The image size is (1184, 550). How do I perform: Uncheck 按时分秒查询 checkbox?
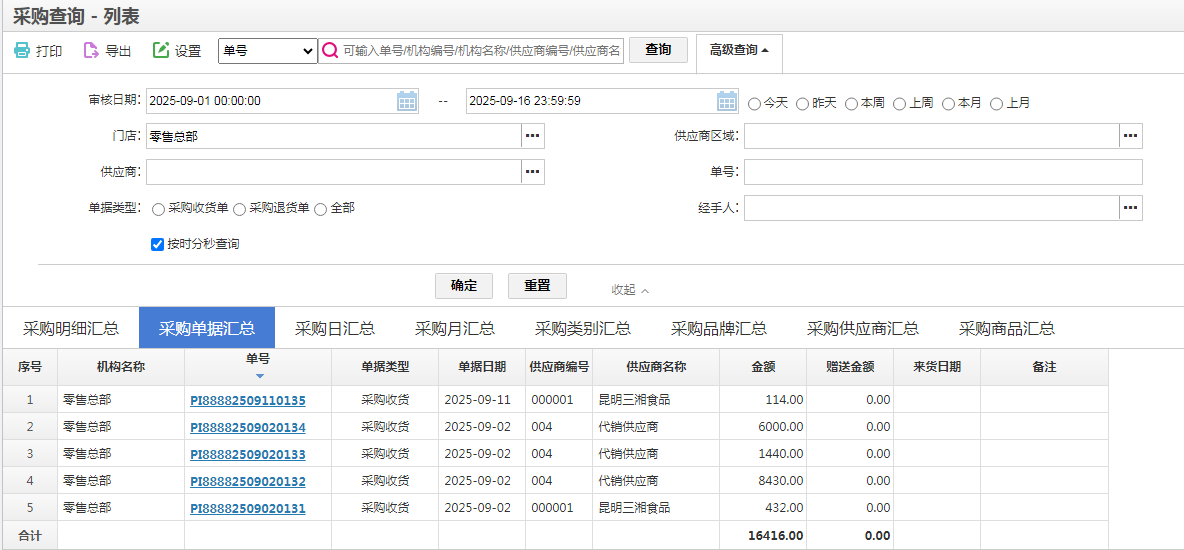pyautogui.click(x=157, y=244)
